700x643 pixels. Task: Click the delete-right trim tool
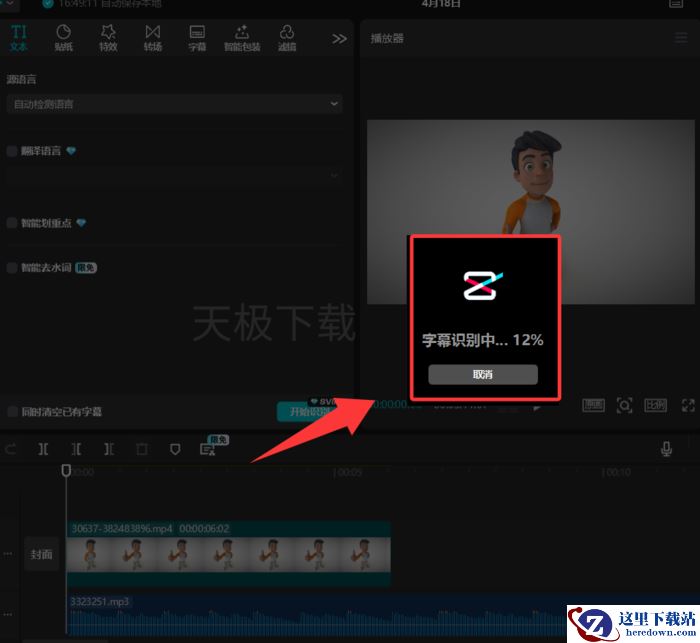(x=109, y=449)
